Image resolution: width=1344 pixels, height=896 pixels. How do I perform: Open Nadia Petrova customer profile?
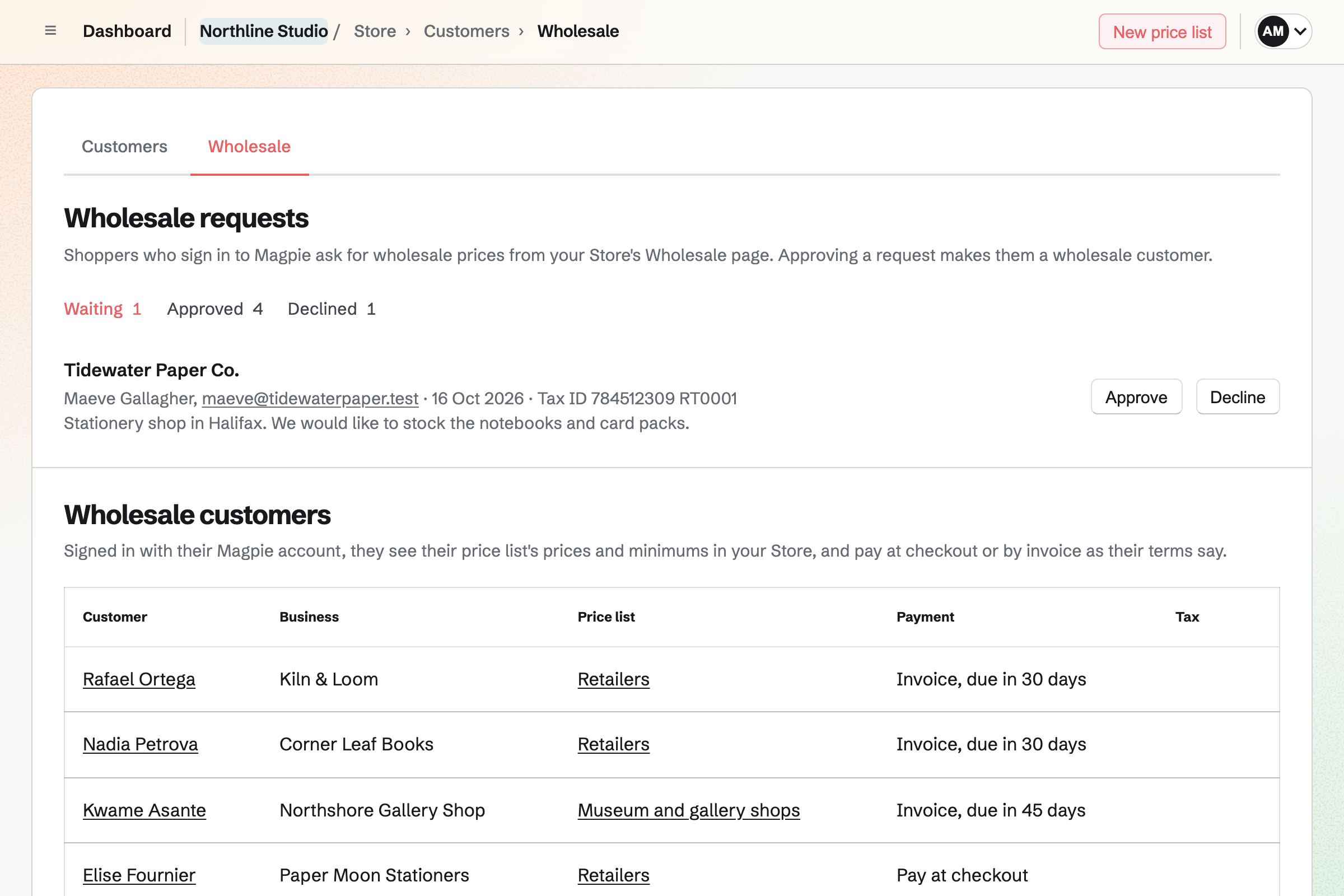140,745
